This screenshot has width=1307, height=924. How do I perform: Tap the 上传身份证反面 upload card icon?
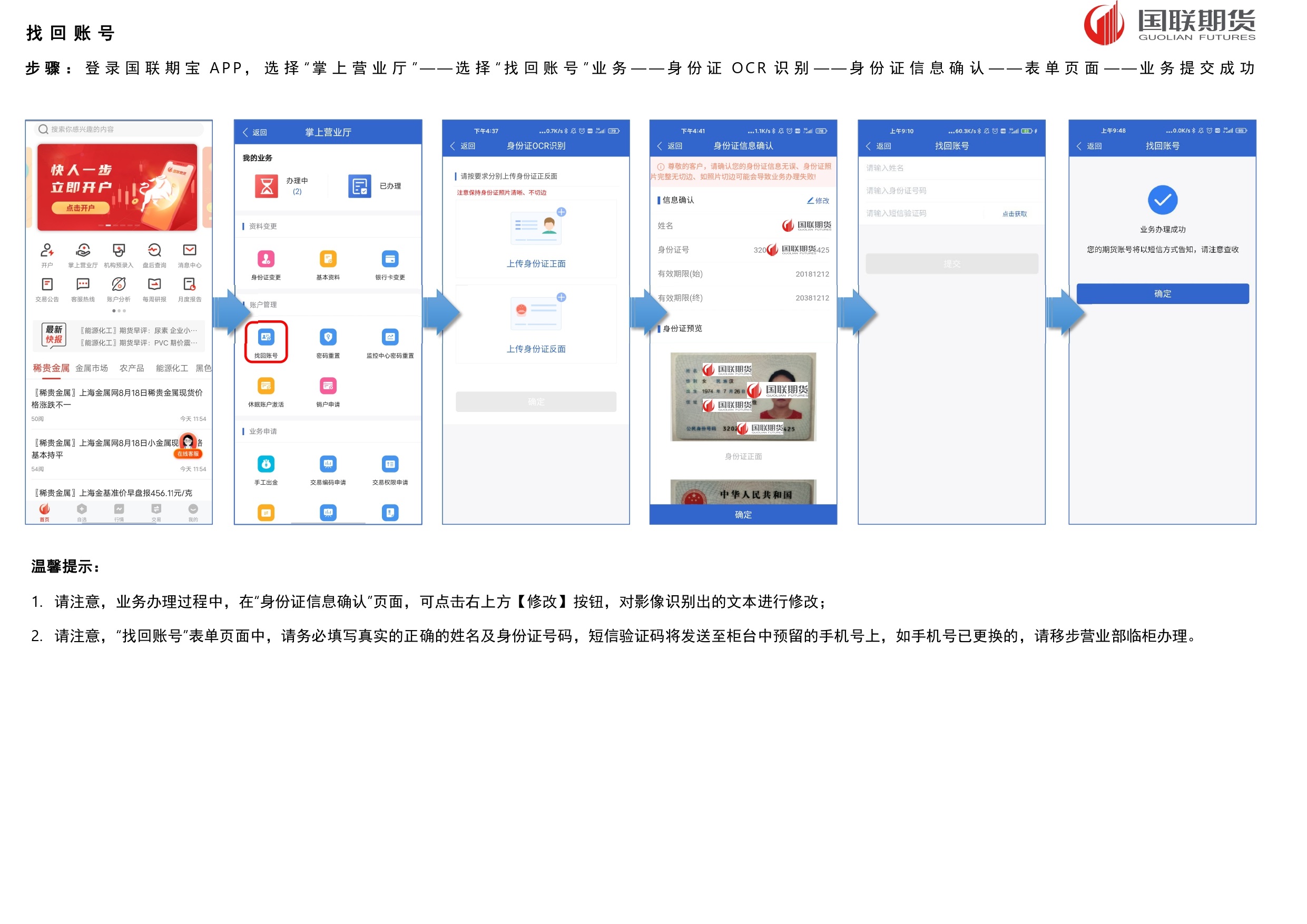[536, 312]
